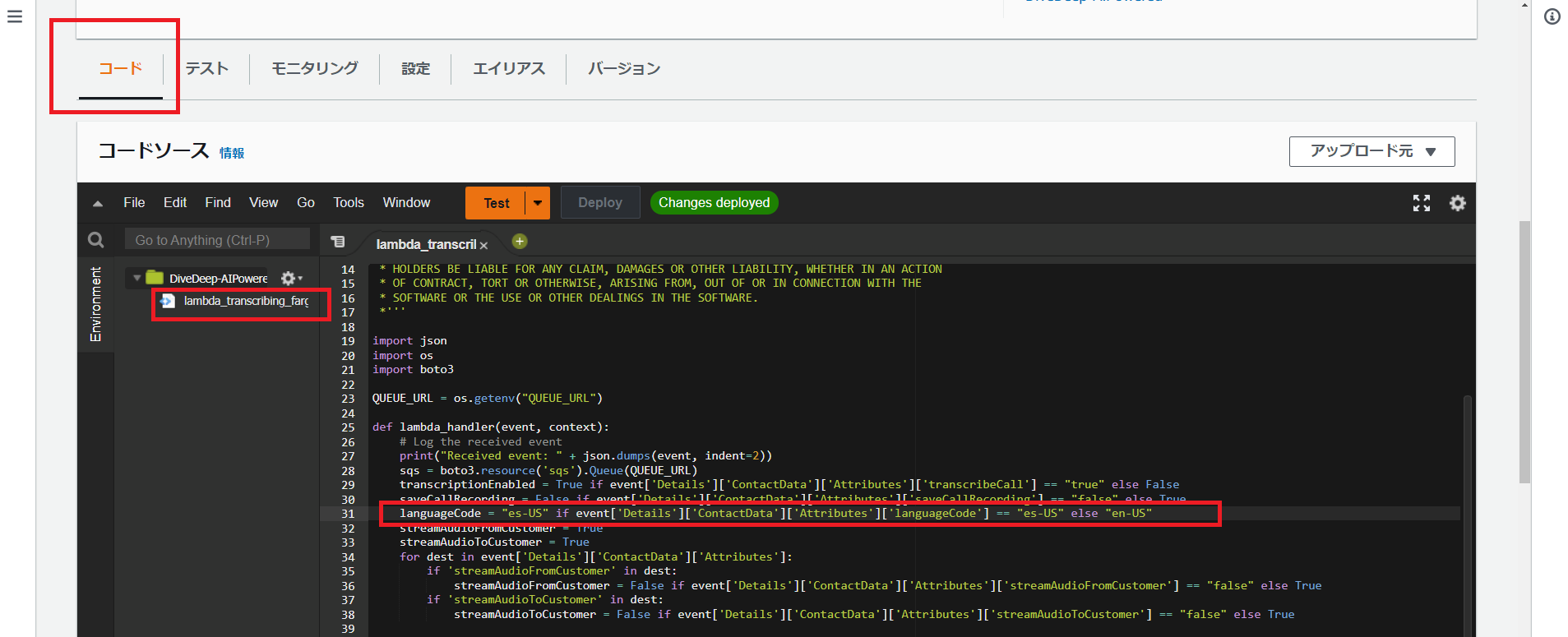Click the 'HOLDERS BE LIABLE FOR ANY CLAIM' comment line

(660, 270)
